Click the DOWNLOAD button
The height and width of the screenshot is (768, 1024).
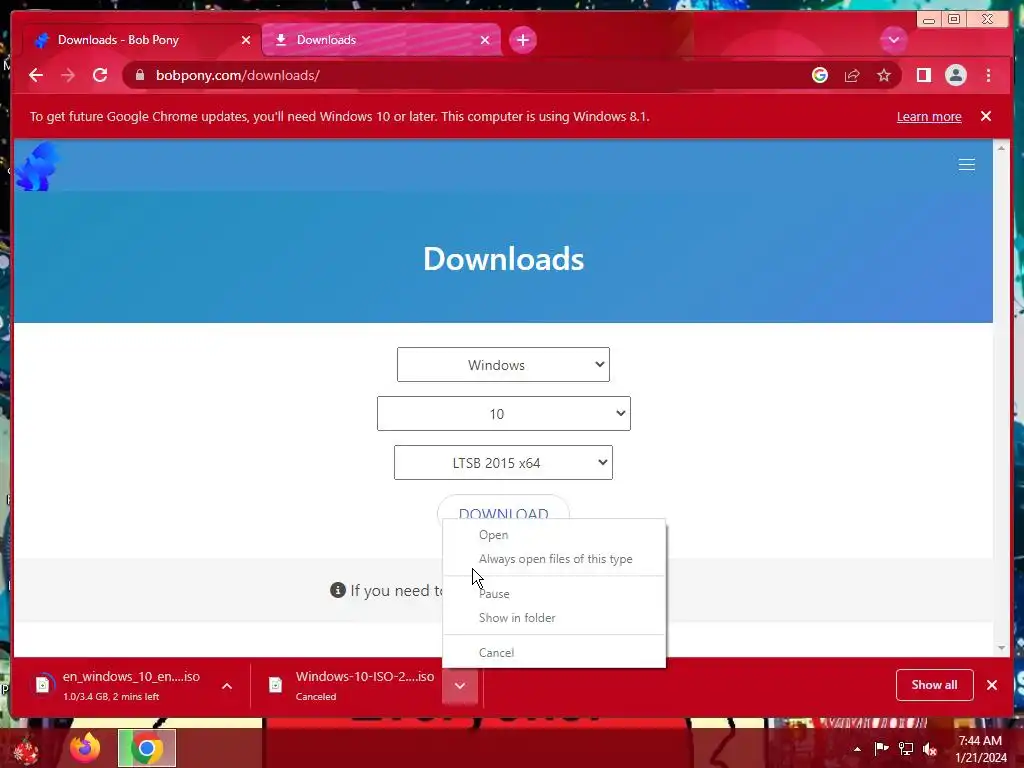click(x=503, y=508)
